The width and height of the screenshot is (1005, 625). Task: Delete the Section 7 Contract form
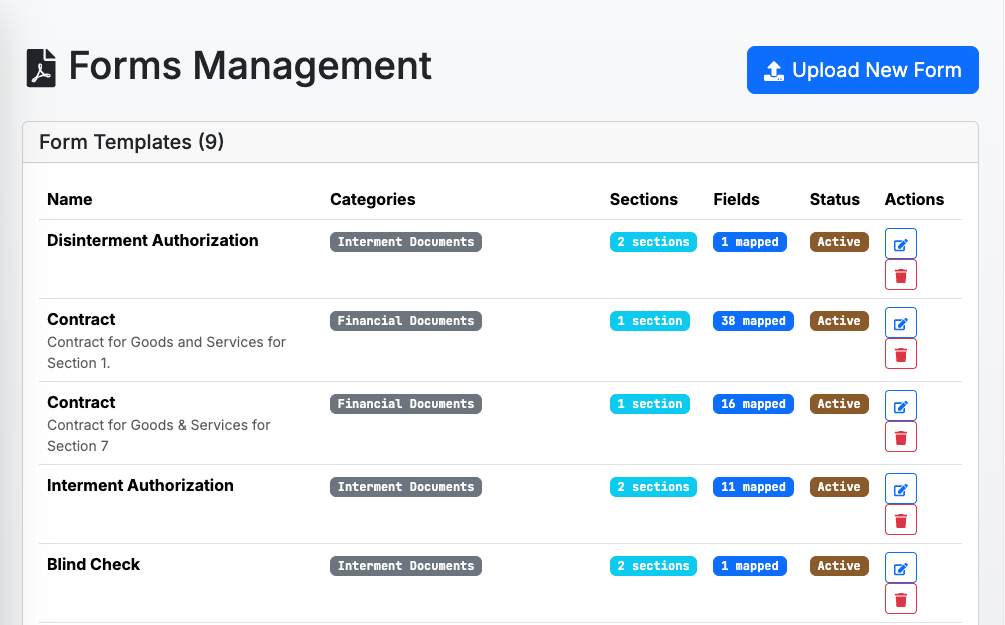point(900,436)
